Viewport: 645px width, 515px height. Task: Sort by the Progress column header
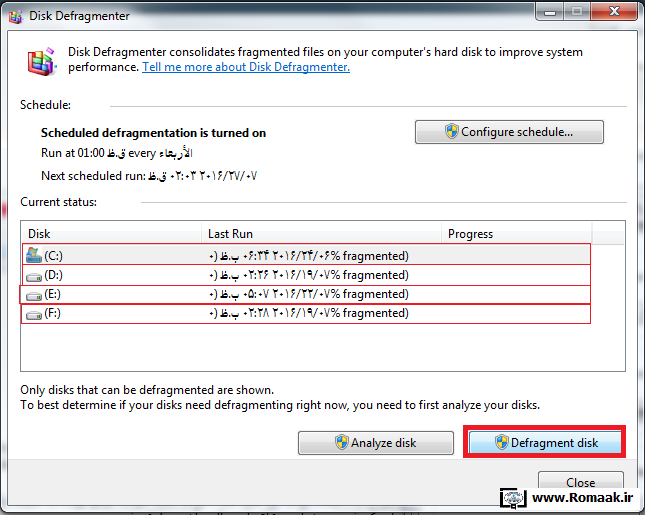[517, 234]
